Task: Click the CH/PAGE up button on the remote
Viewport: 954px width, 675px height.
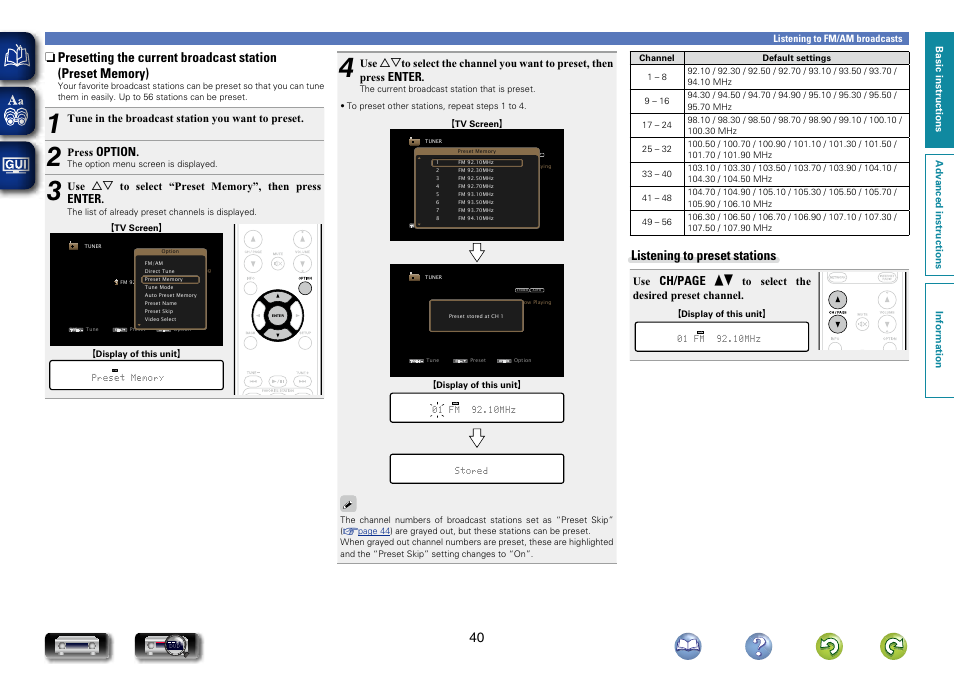Action: [838, 299]
